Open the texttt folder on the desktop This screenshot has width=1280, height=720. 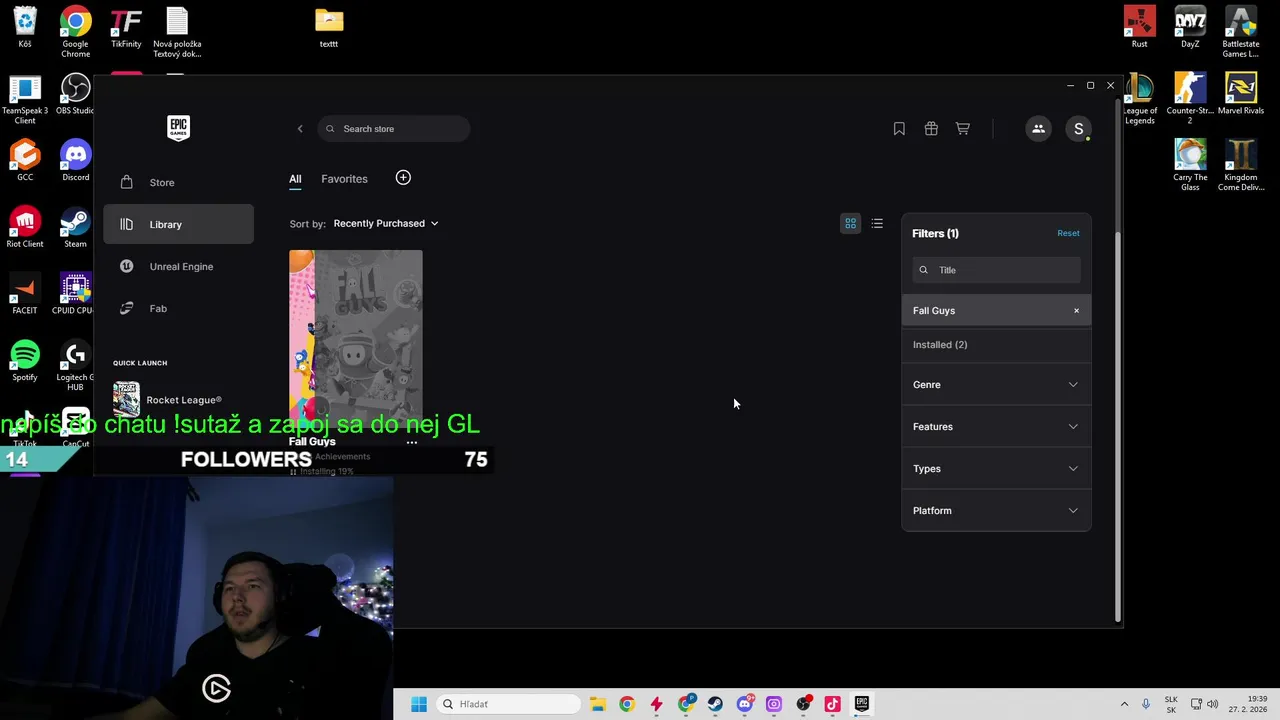(329, 28)
